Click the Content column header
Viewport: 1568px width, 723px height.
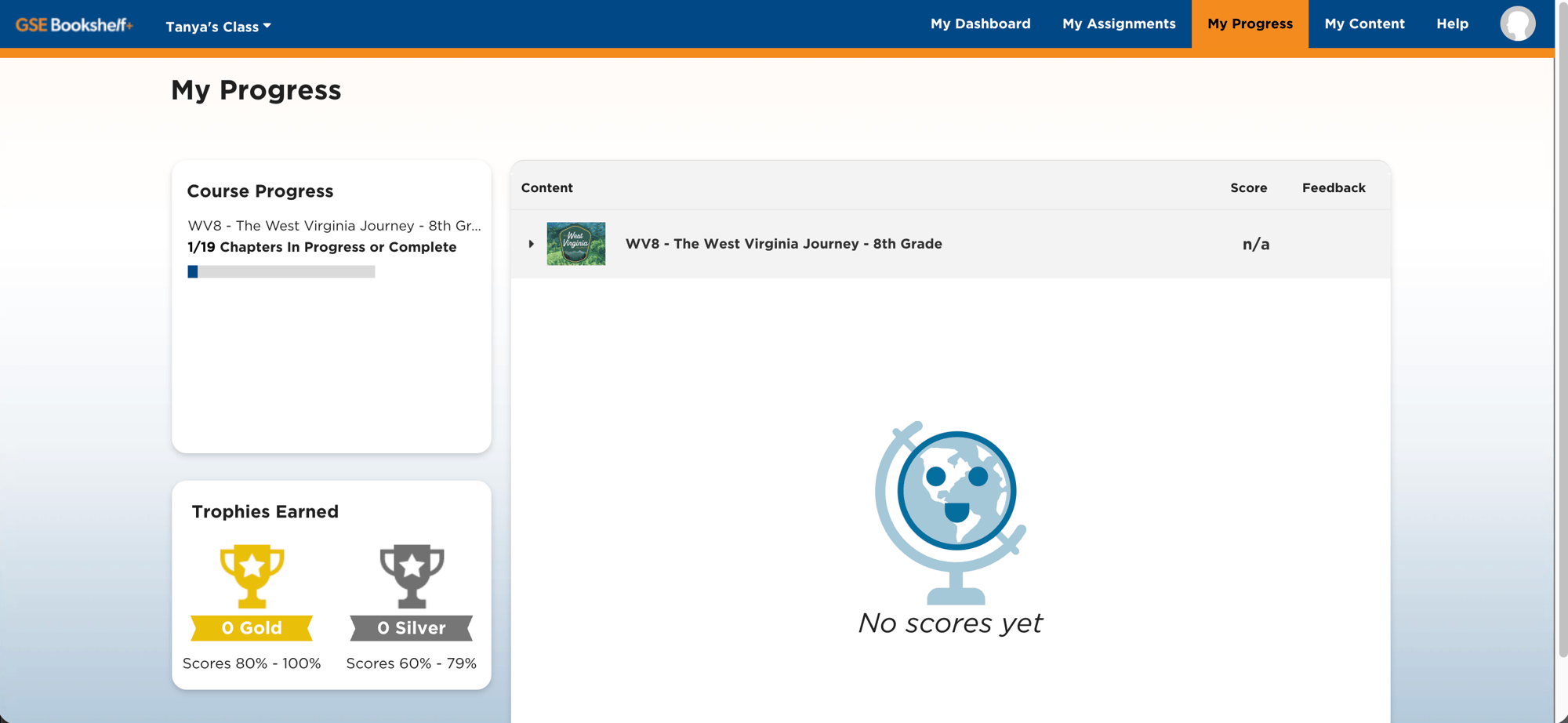tap(546, 187)
